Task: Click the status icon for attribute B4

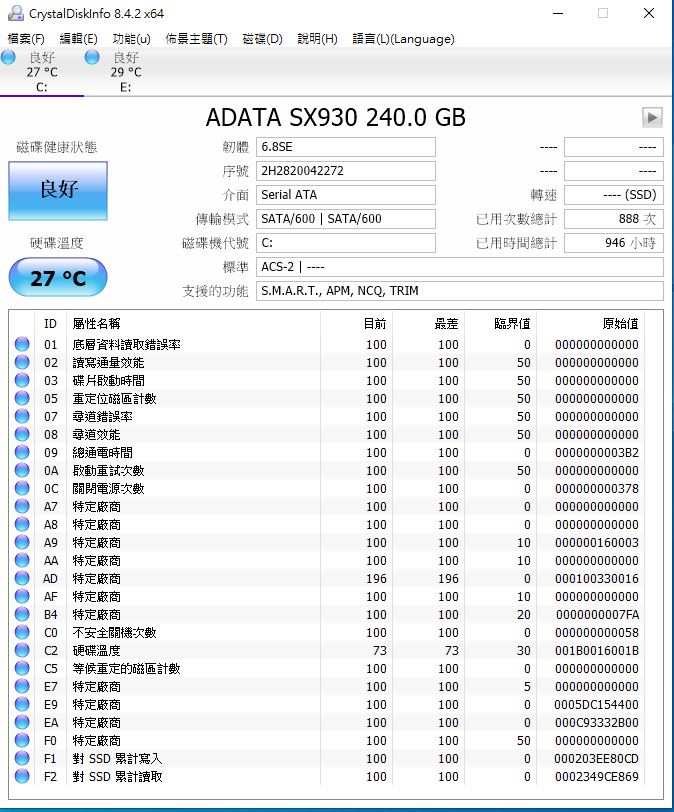Action: coord(22,614)
